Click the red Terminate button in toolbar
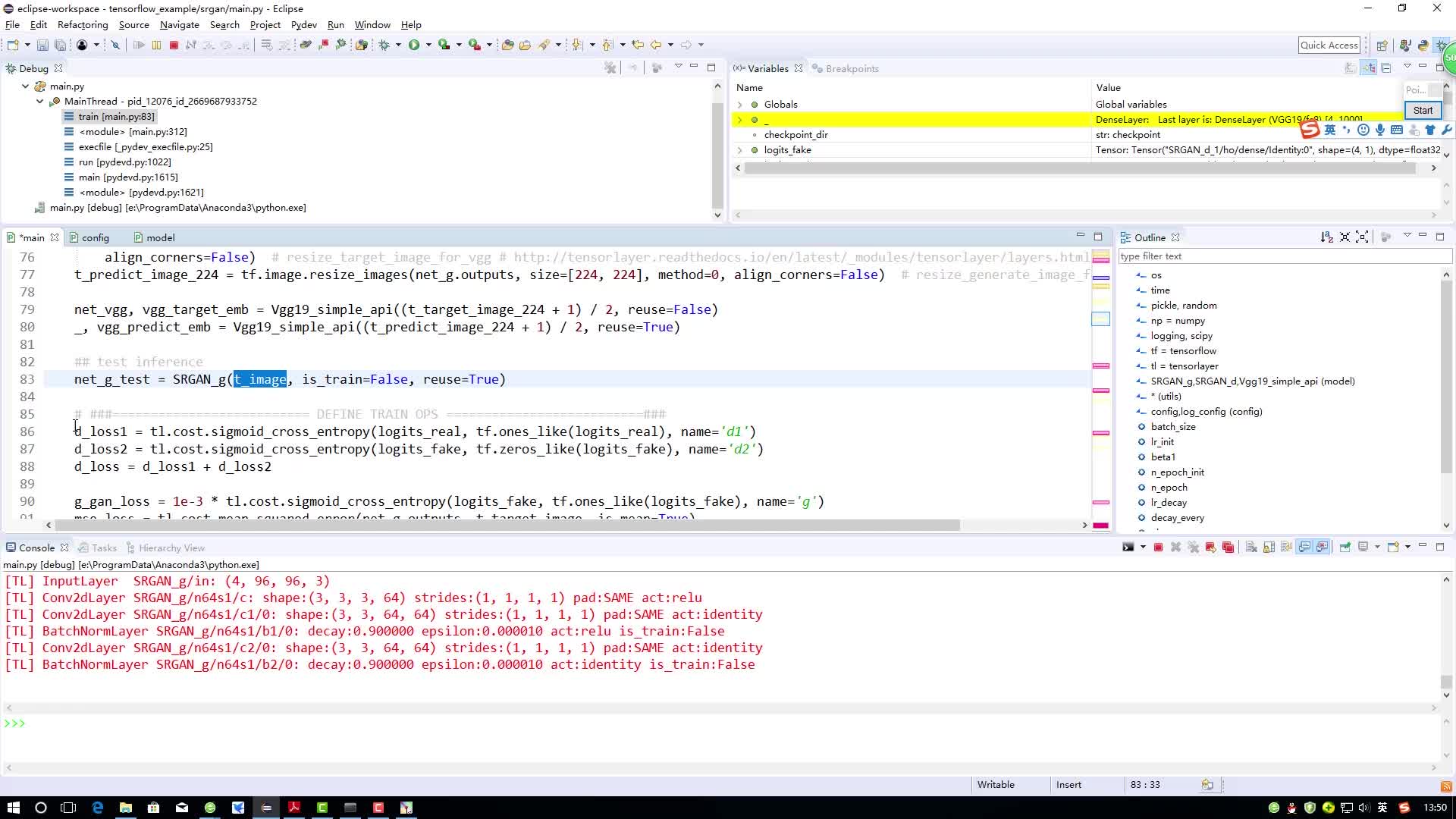 (x=174, y=45)
